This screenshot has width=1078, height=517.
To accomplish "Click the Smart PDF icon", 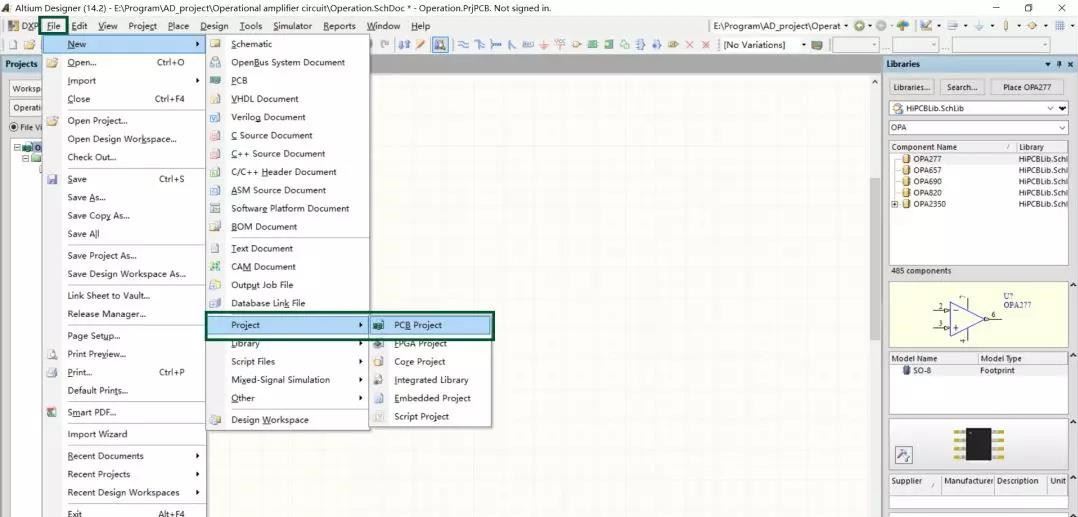I will (52, 412).
